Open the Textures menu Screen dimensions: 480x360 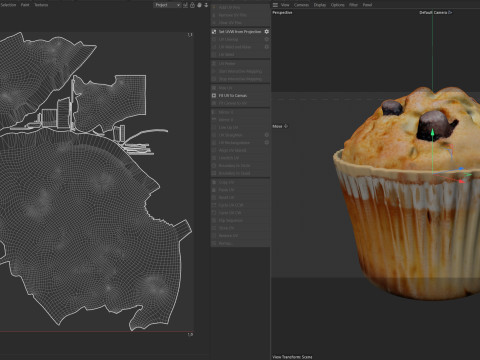coord(41,5)
